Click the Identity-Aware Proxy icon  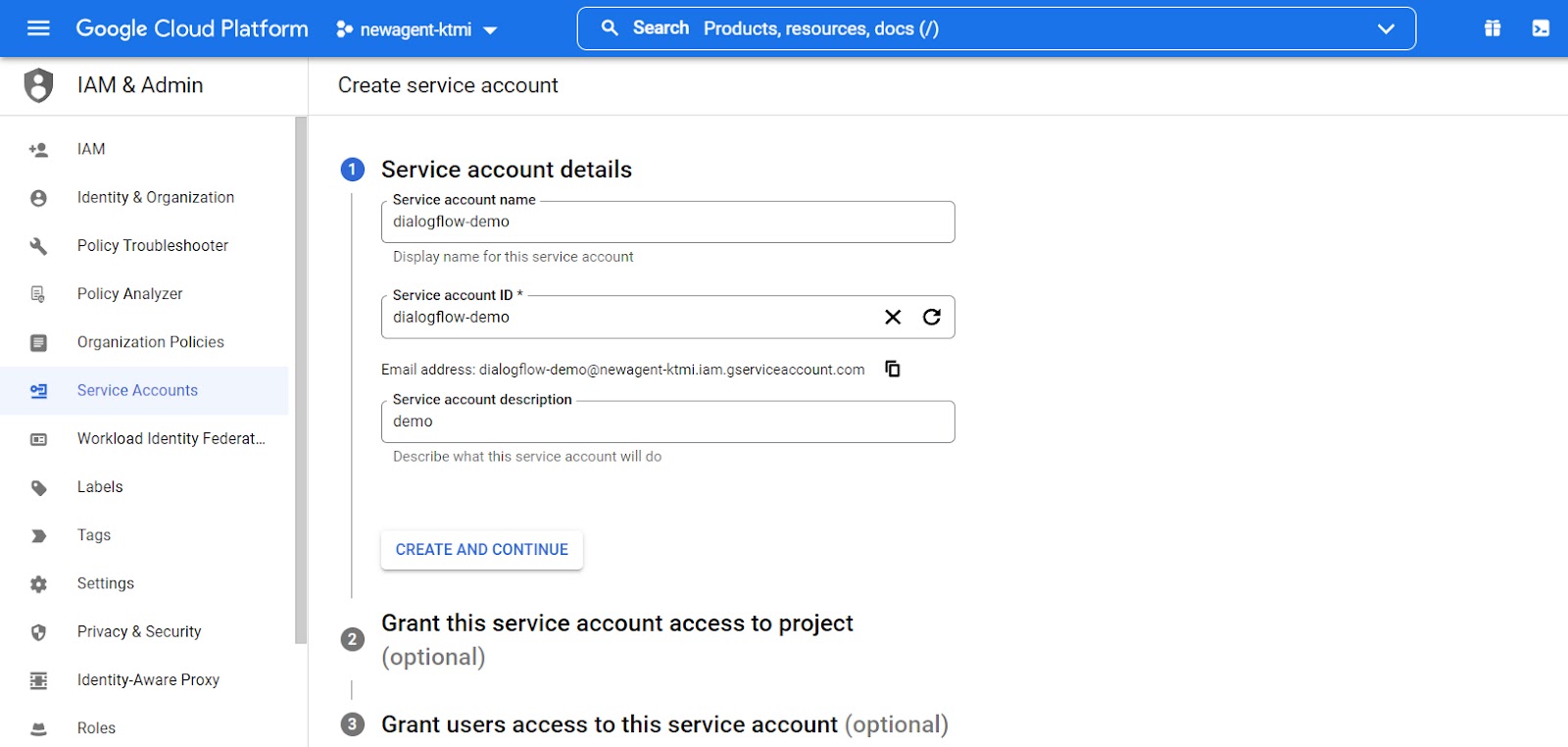tap(38, 680)
